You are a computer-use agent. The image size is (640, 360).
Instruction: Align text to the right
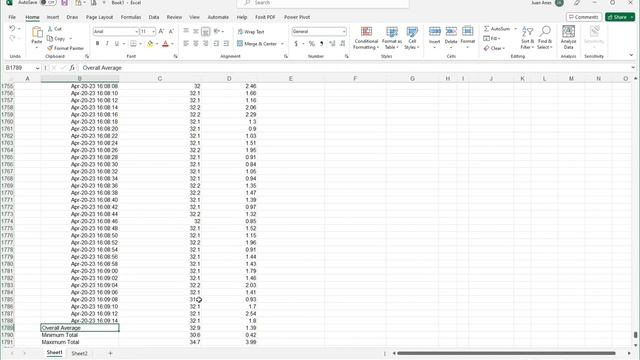click(206, 44)
